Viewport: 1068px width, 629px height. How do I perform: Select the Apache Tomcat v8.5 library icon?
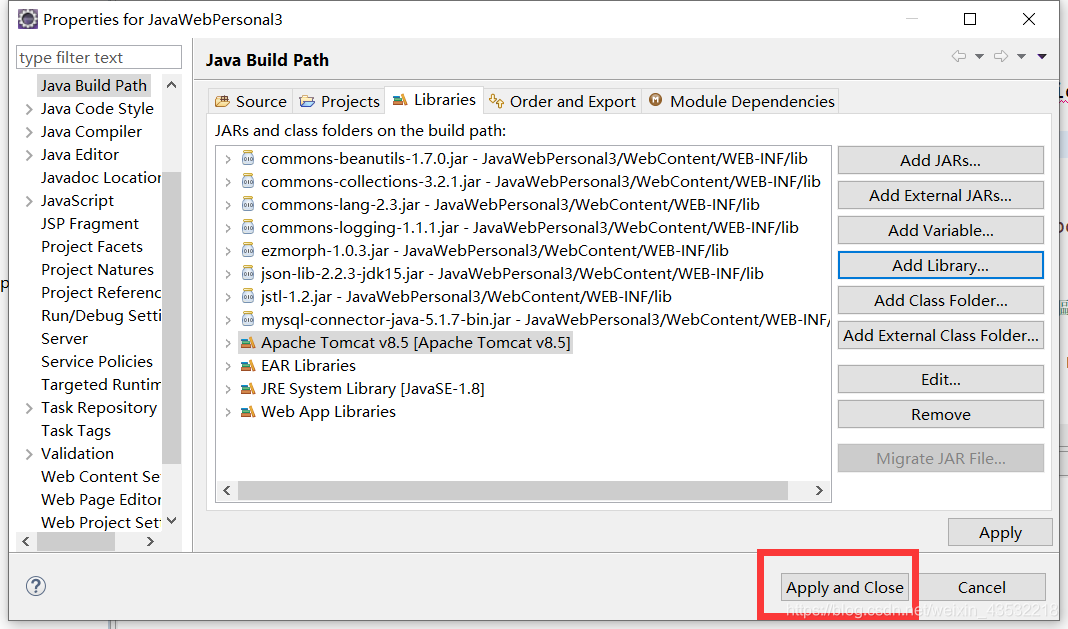click(x=250, y=342)
